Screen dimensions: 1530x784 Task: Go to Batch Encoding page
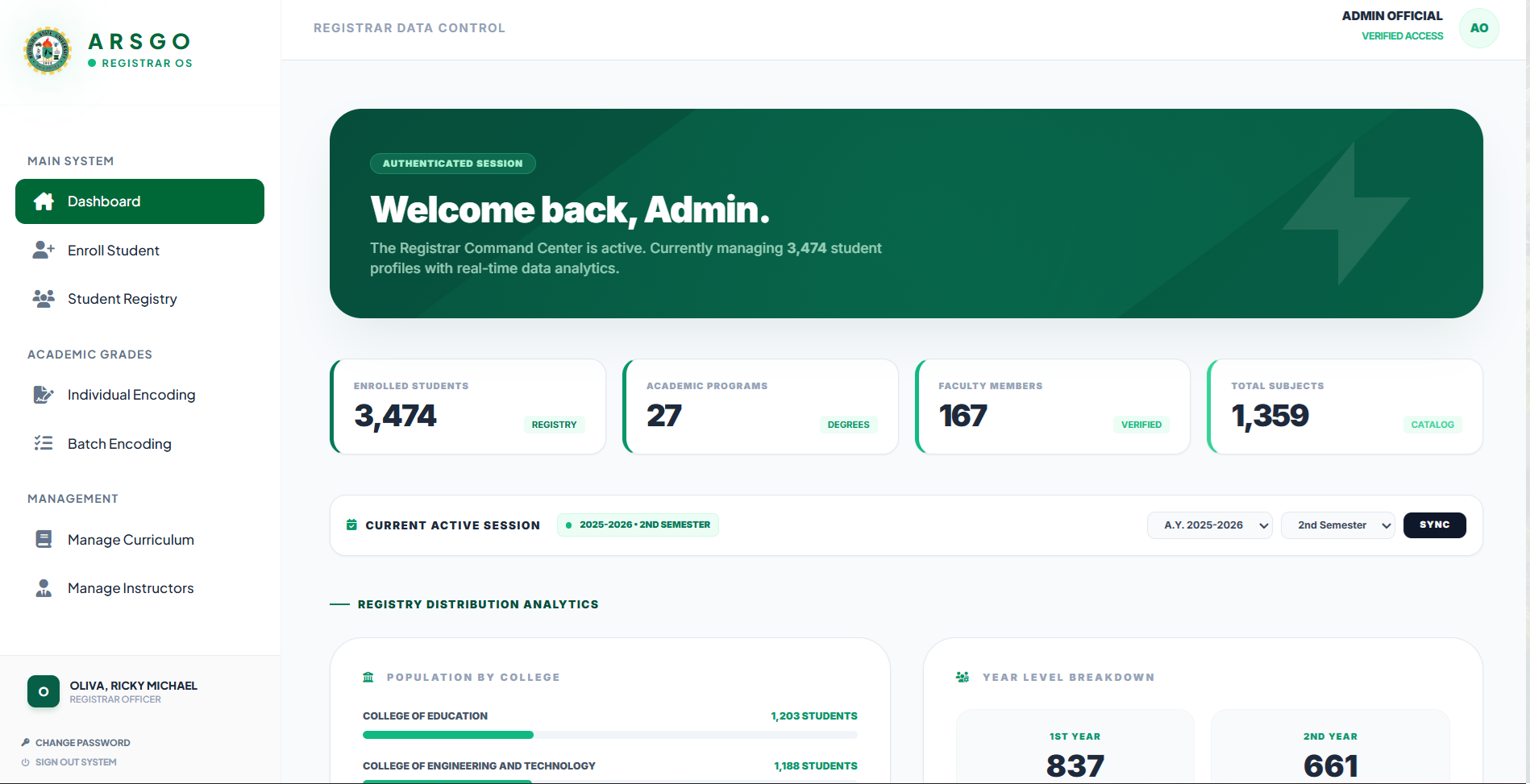(x=119, y=444)
